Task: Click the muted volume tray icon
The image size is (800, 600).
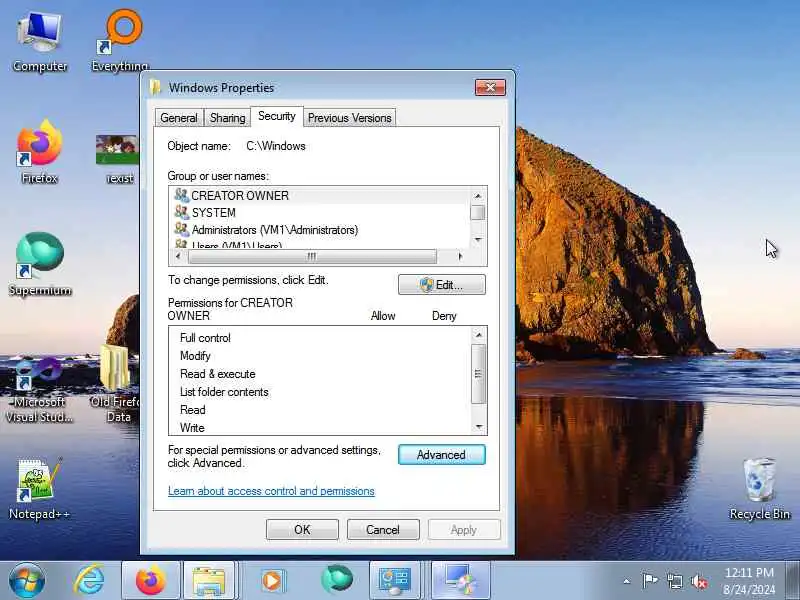Action: [699, 581]
